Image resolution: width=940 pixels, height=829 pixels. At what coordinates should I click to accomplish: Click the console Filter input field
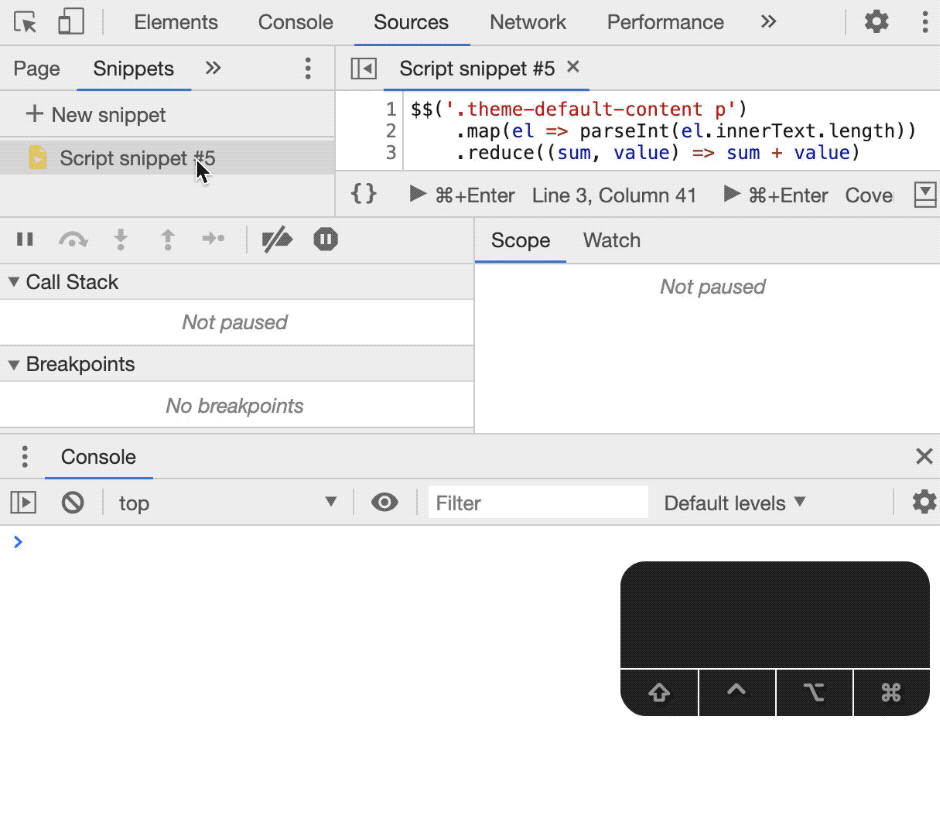[x=538, y=502]
